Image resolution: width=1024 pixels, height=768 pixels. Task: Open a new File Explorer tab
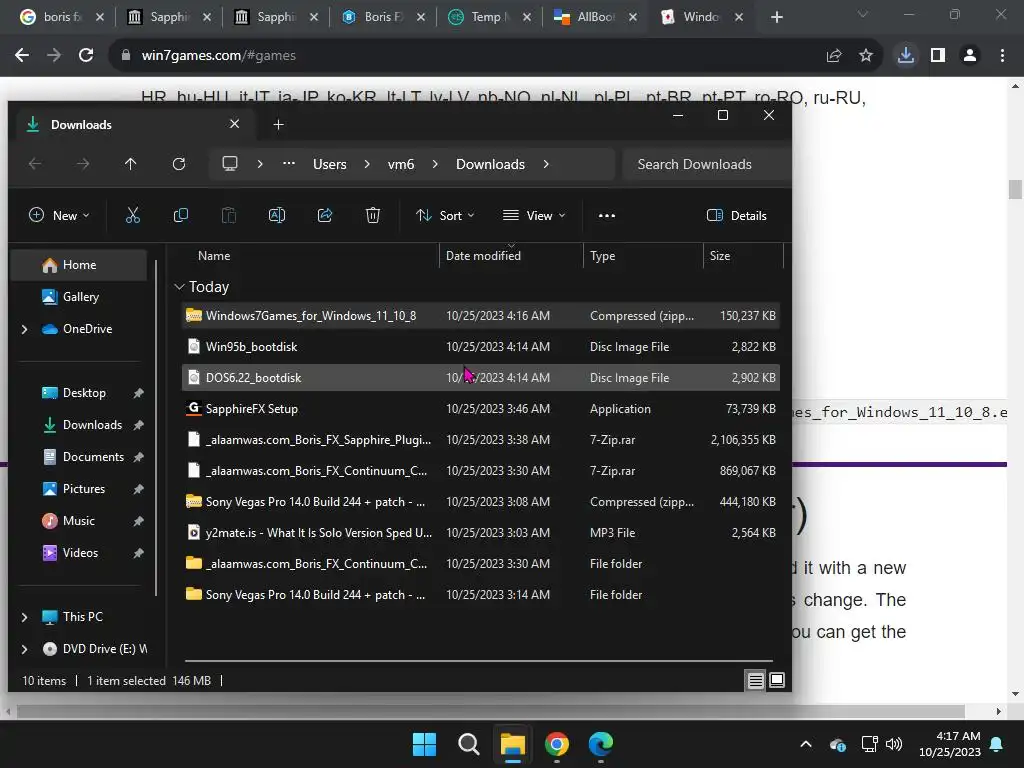click(x=278, y=124)
